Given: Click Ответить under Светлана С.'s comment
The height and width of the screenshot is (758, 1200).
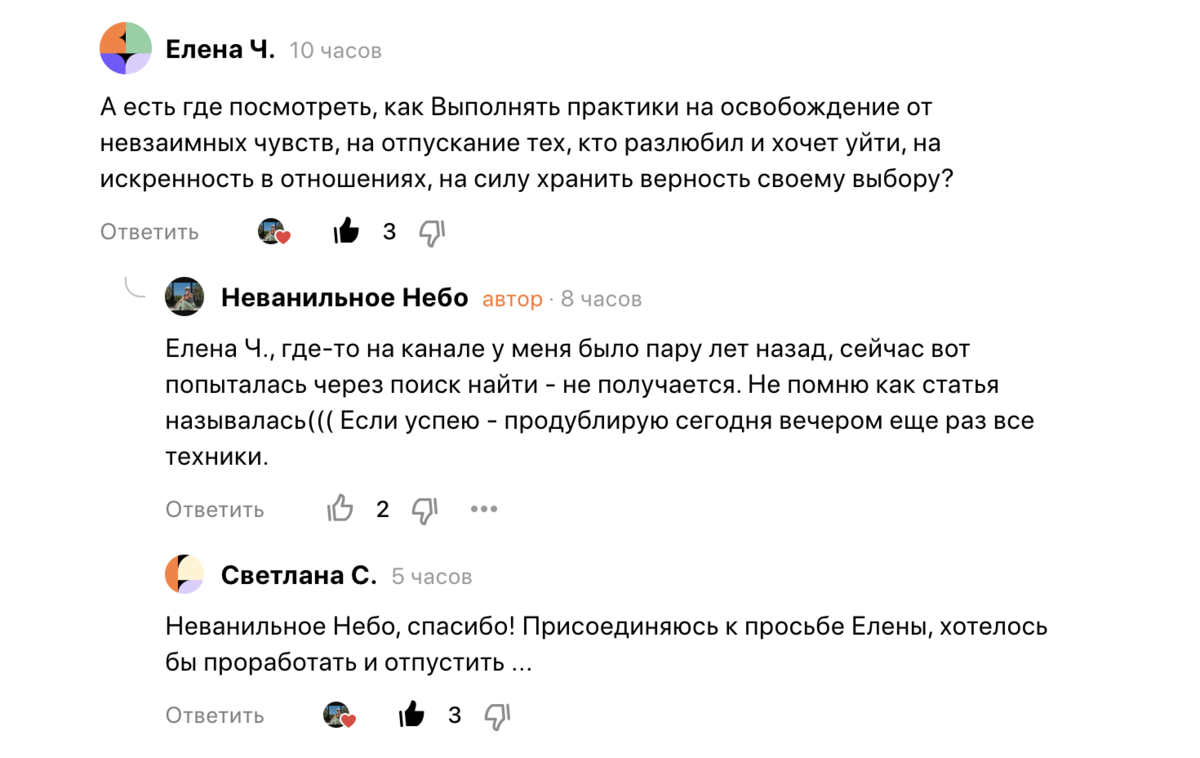Looking at the screenshot, I should [x=214, y=715].
